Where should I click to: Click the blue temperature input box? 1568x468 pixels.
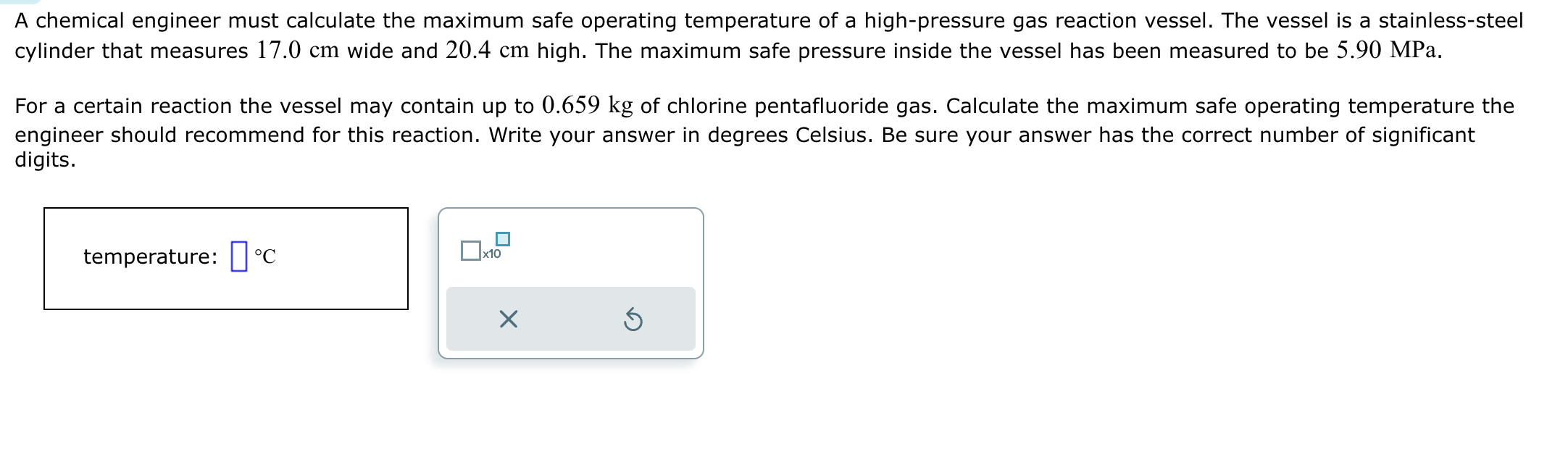pos(239,255)
